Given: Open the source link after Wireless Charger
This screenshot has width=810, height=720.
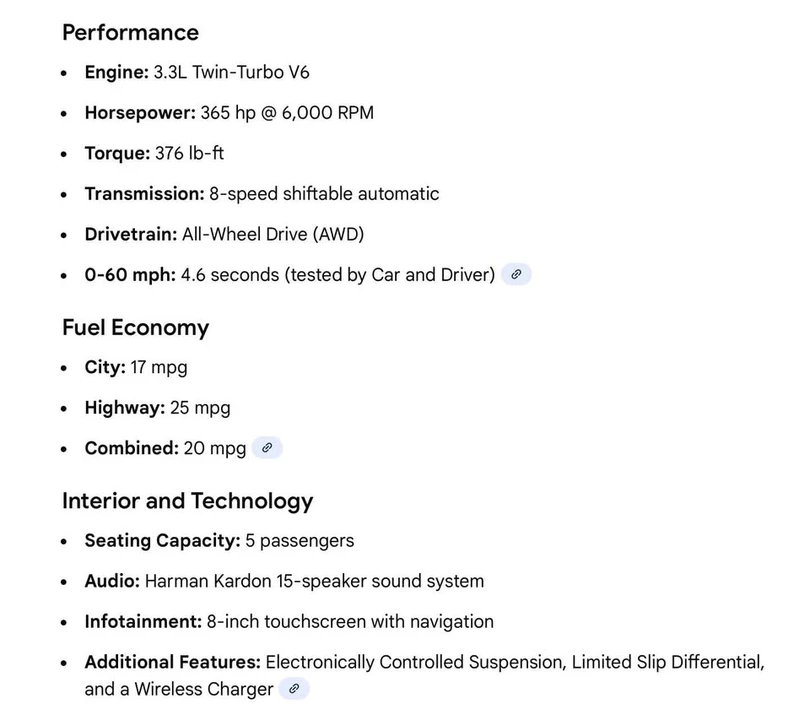Looking at the screenshot, I should tap(294, 688).
